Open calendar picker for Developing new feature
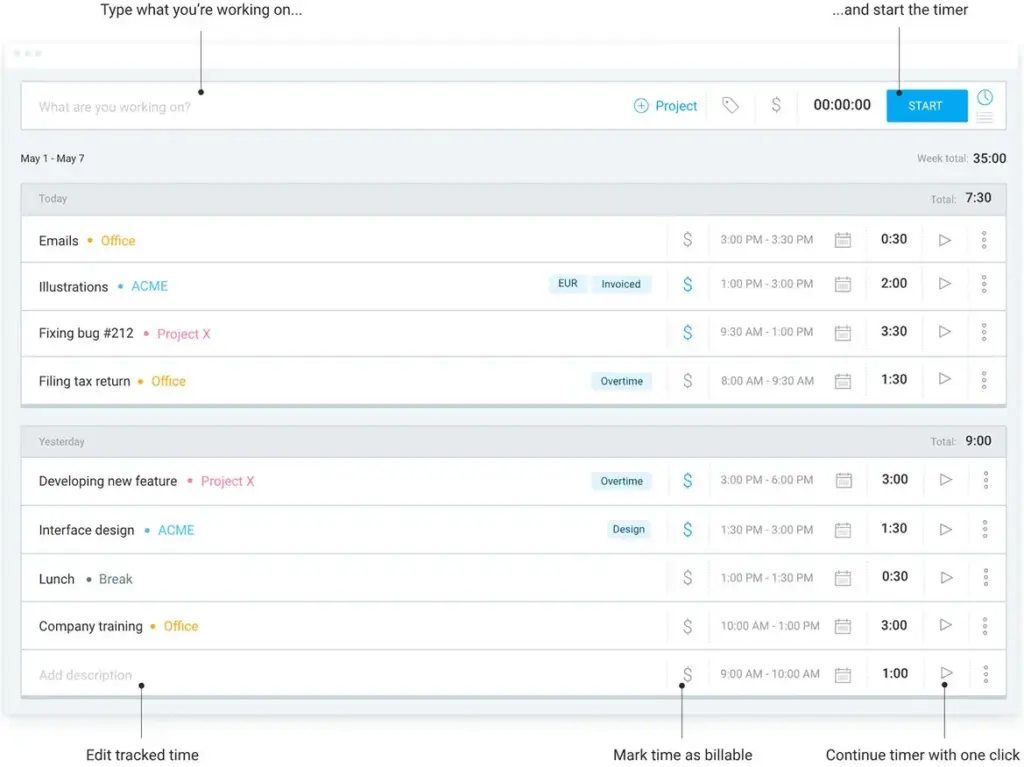This screenshot has height=767, width=1024. click(x=844, y=480)
